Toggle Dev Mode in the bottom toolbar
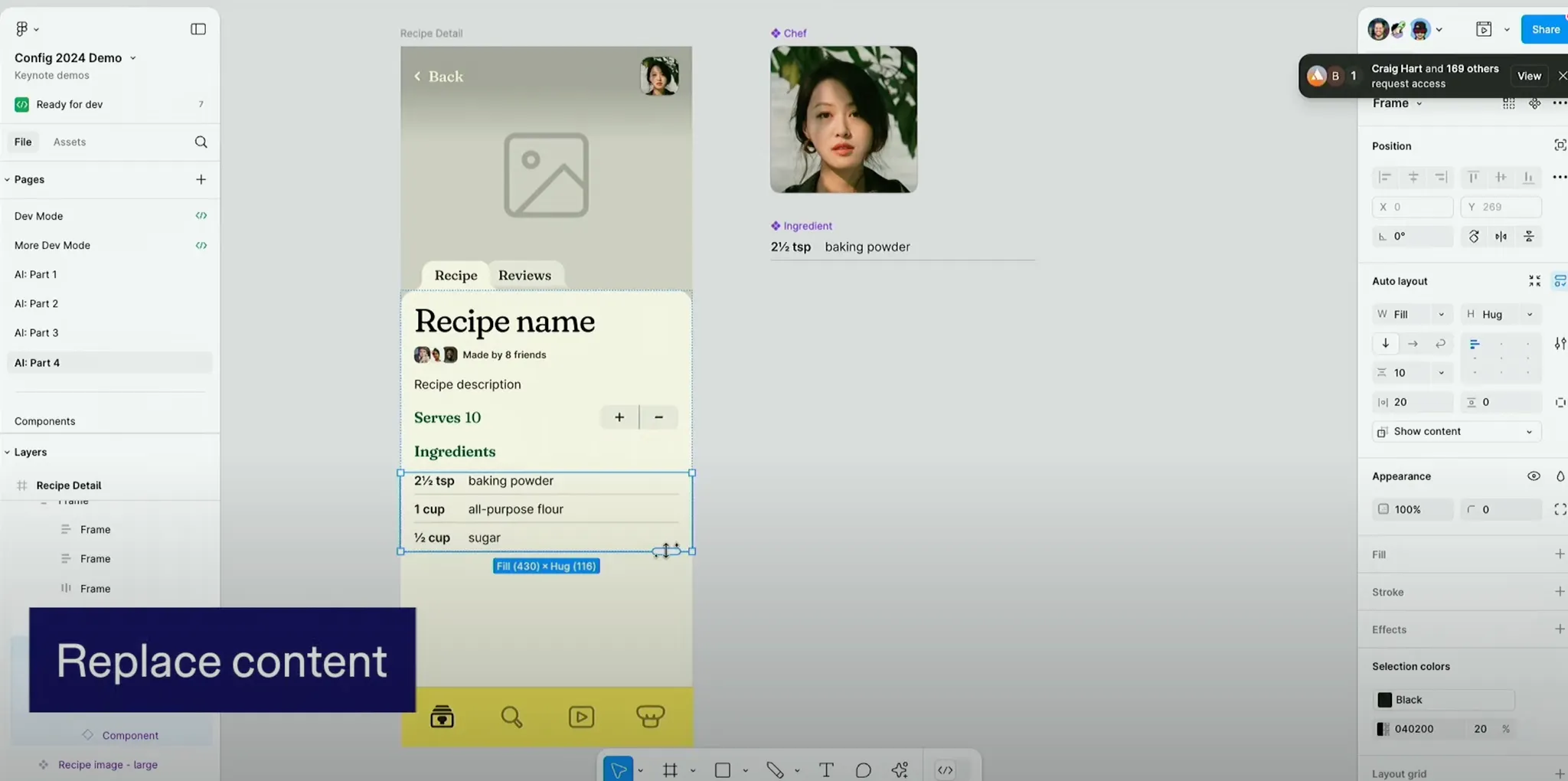The height and width of the screenshot is (781, 1568). tap(946, 770)
